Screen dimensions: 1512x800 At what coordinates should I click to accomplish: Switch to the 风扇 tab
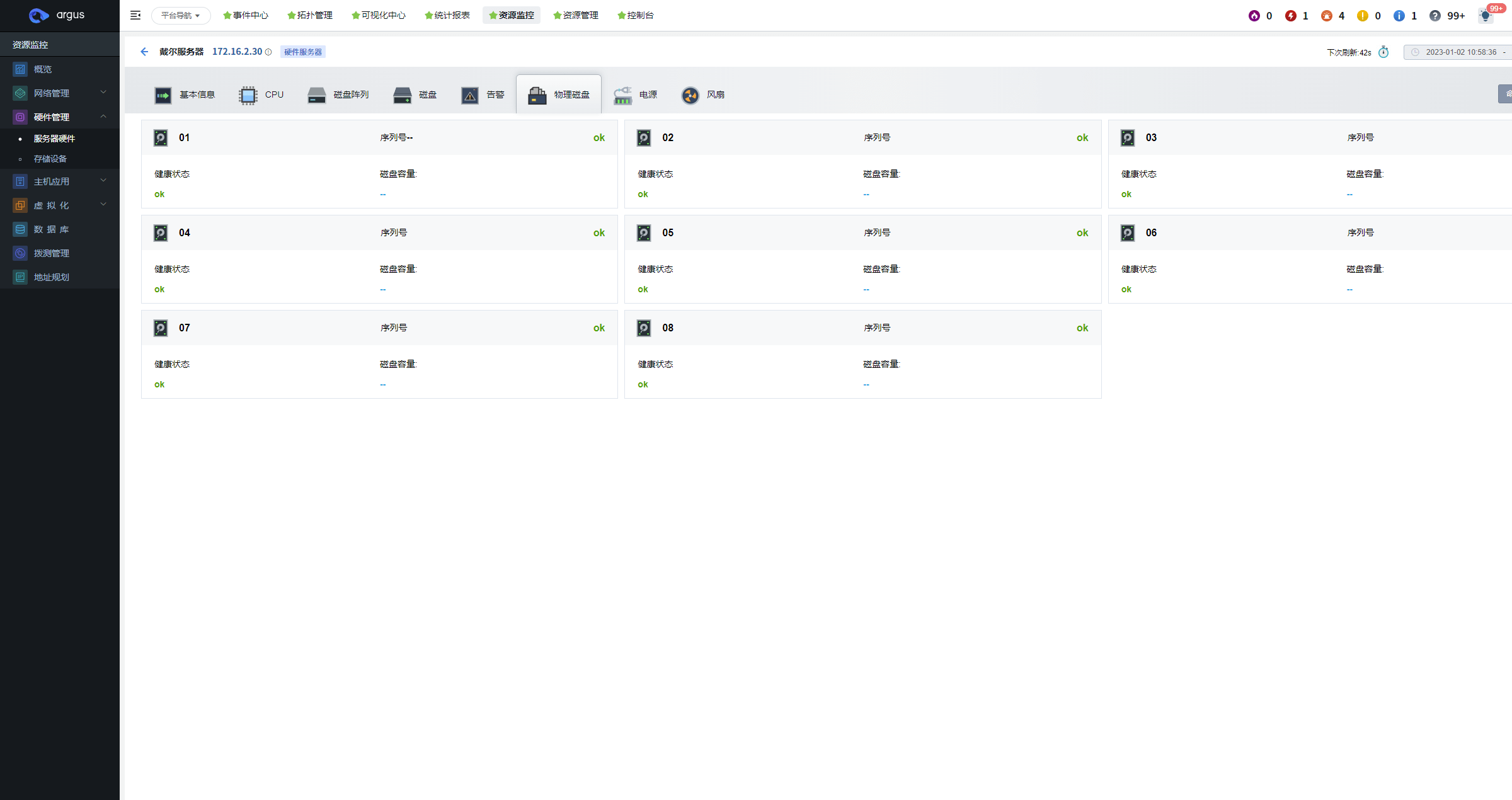click(703, 95)
